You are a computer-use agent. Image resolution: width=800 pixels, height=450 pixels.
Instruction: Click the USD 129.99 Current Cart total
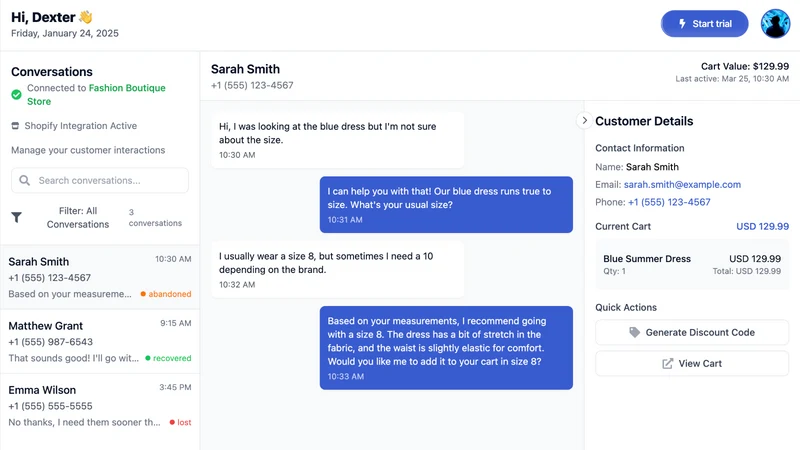762,227
